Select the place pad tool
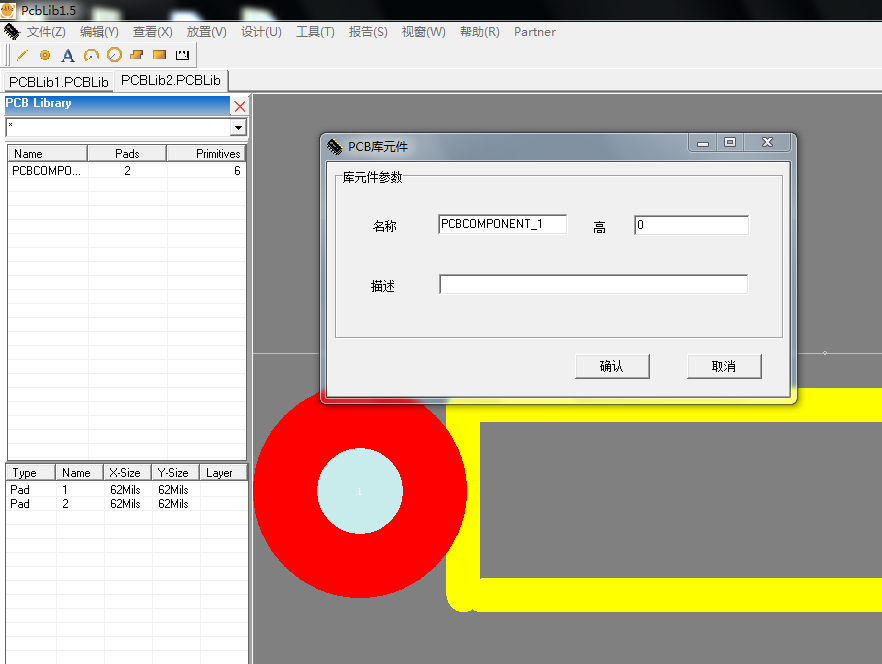 [x=45, y=55]
